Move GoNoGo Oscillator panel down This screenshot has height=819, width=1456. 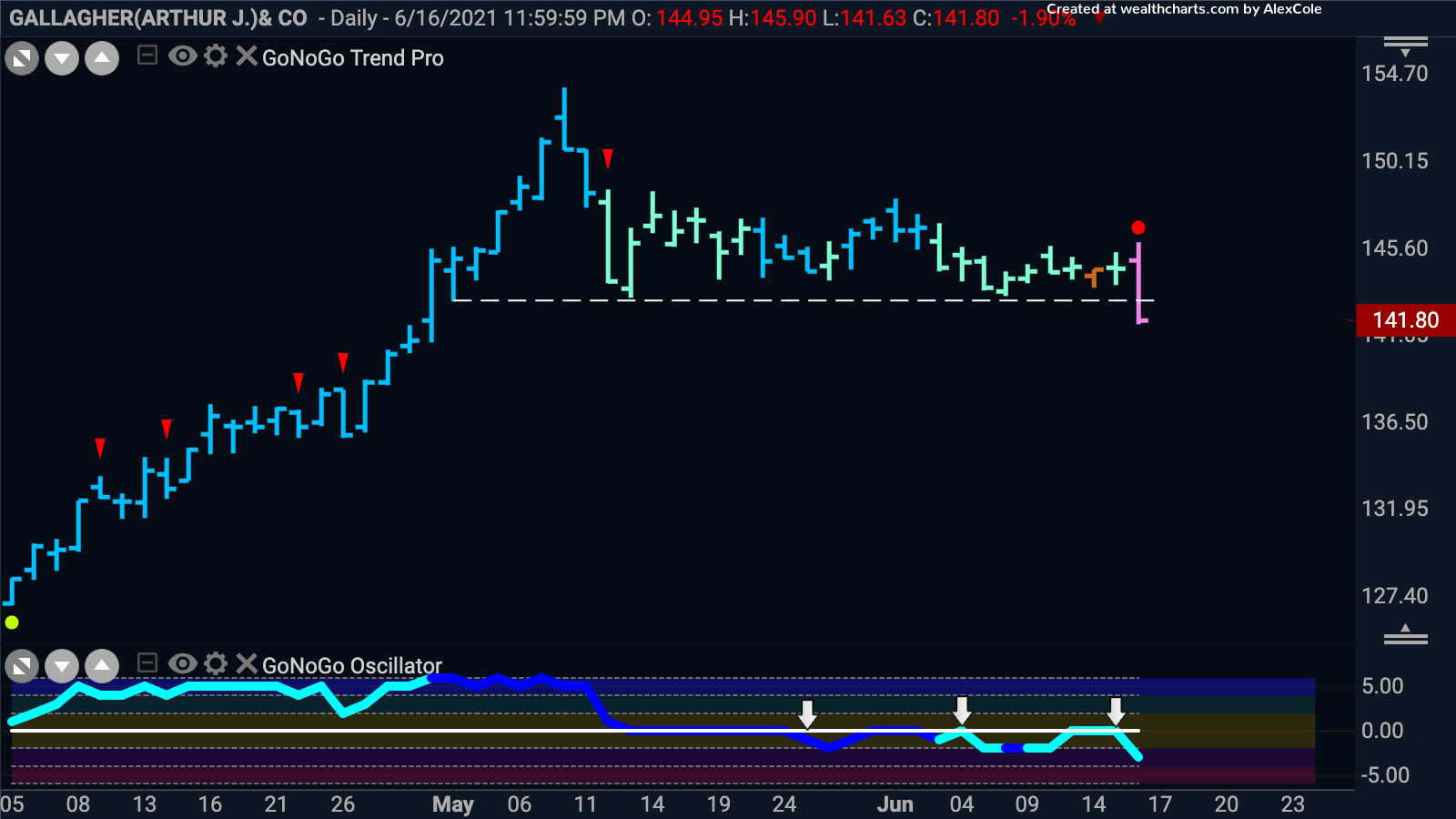62,666
